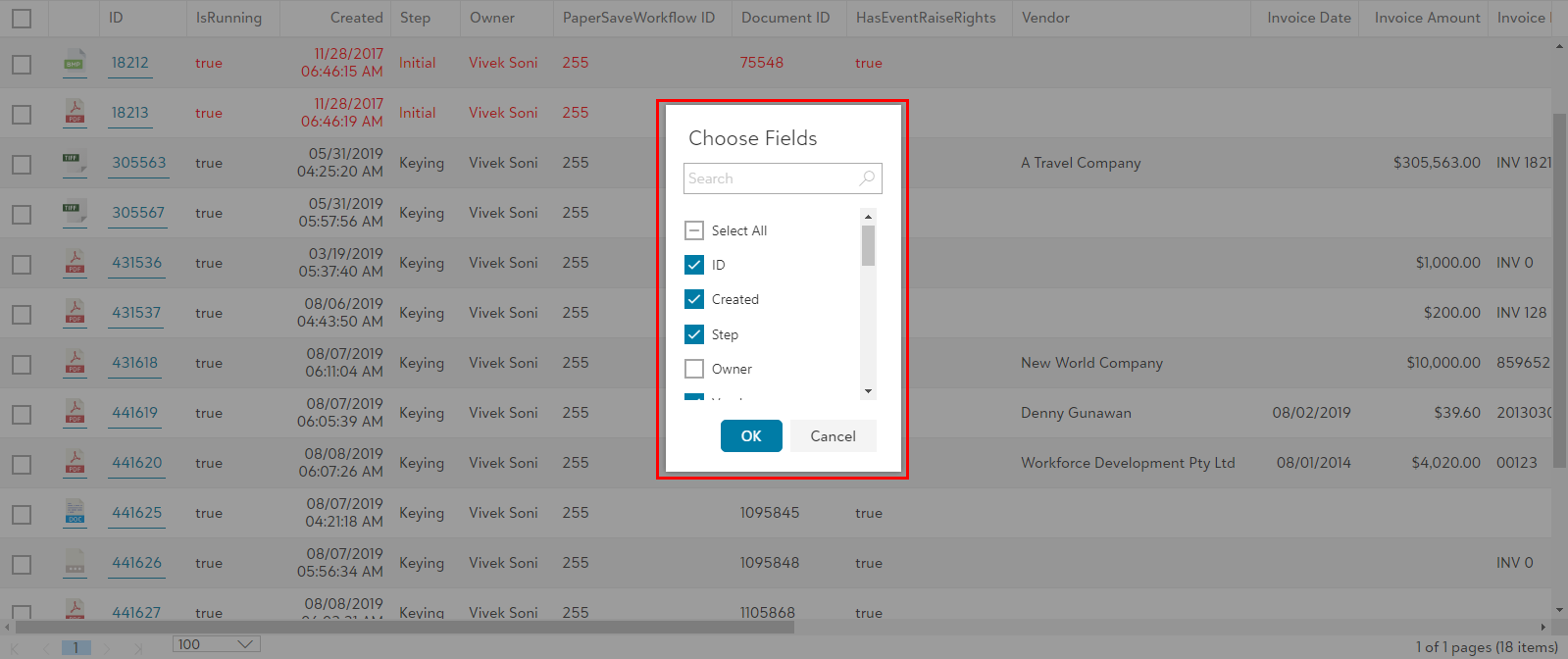Open the page size dropdown showing 100
The height and width of the screenshot is (659, 1568).
pyautogui.click(x=216, y=644)
